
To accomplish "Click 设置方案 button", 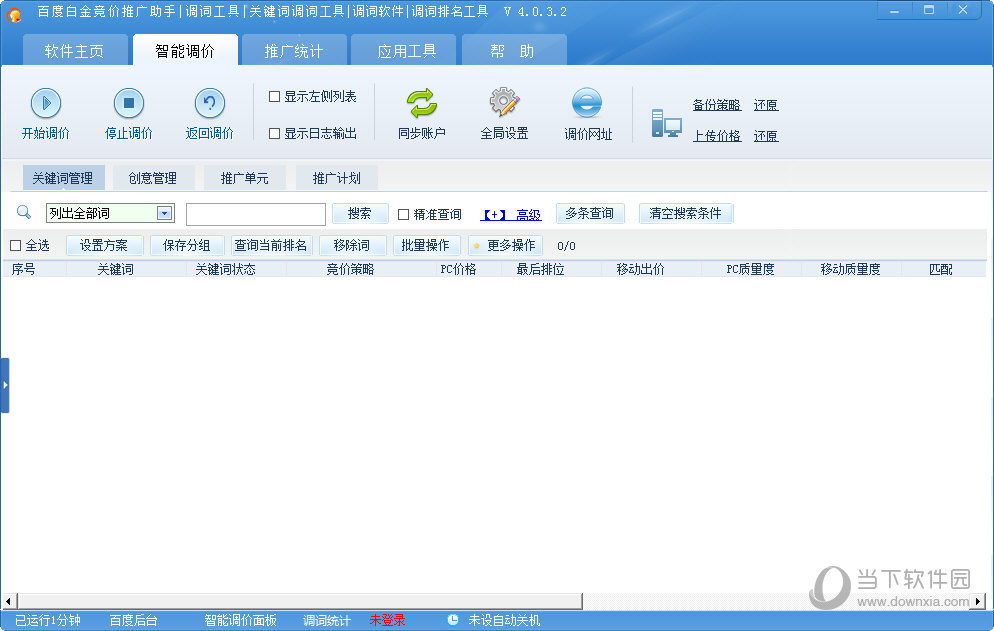I will (104, 245).
